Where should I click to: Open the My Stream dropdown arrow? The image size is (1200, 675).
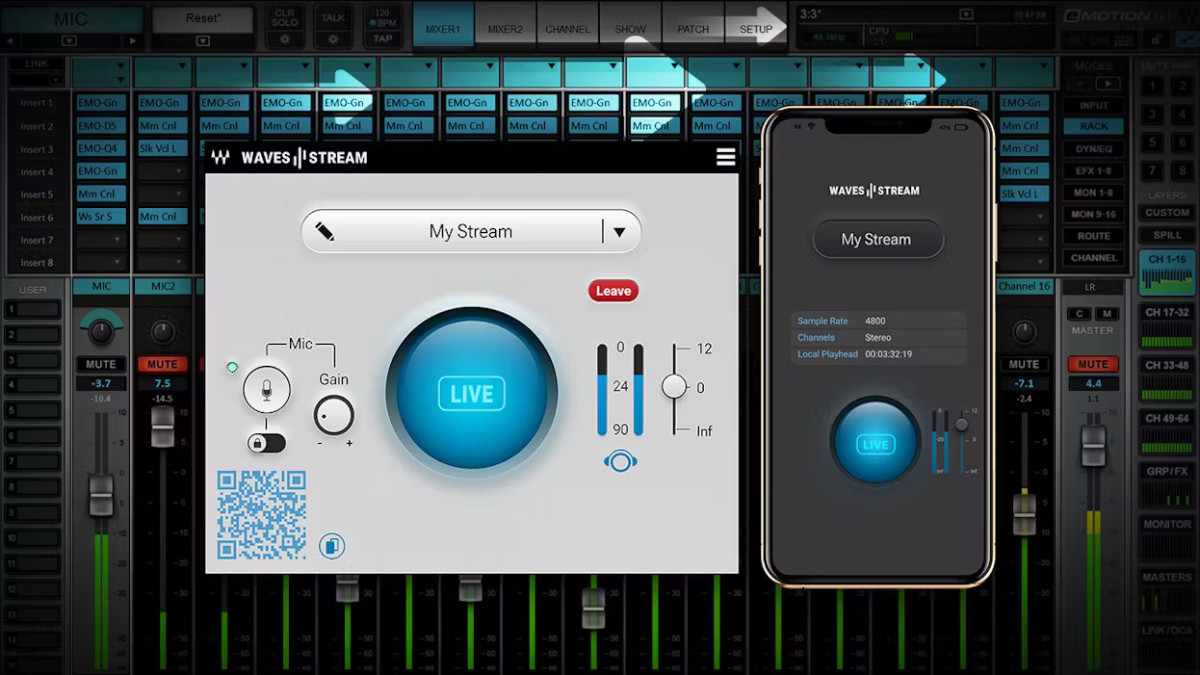tap(619, 232)
